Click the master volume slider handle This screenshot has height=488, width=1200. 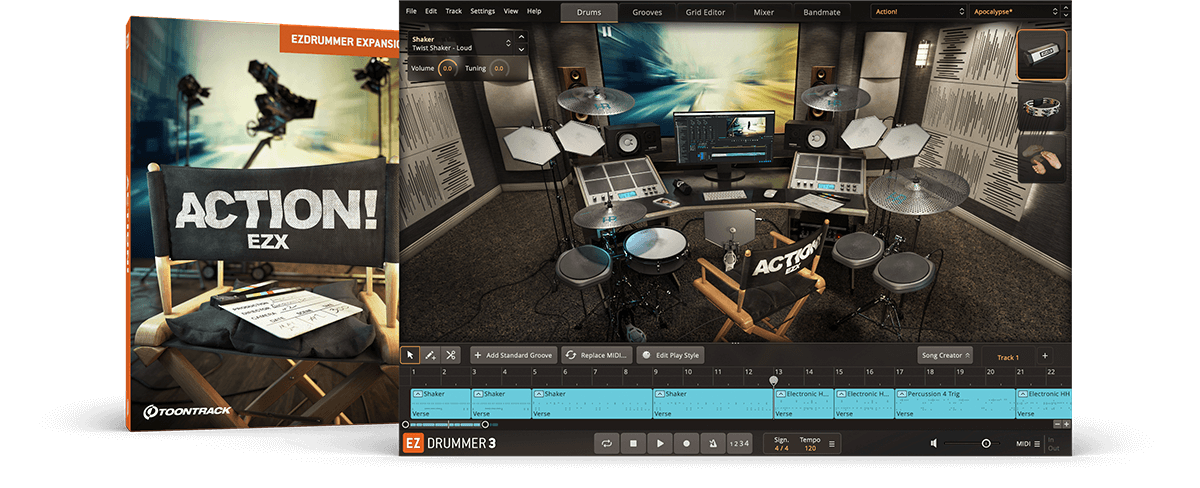[x=986, y=443]
